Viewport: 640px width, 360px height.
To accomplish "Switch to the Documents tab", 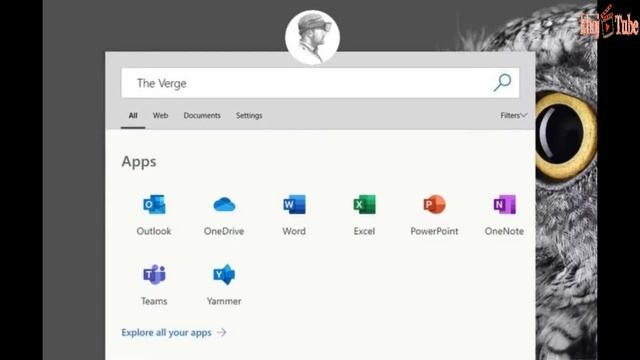I will point(202,116).
